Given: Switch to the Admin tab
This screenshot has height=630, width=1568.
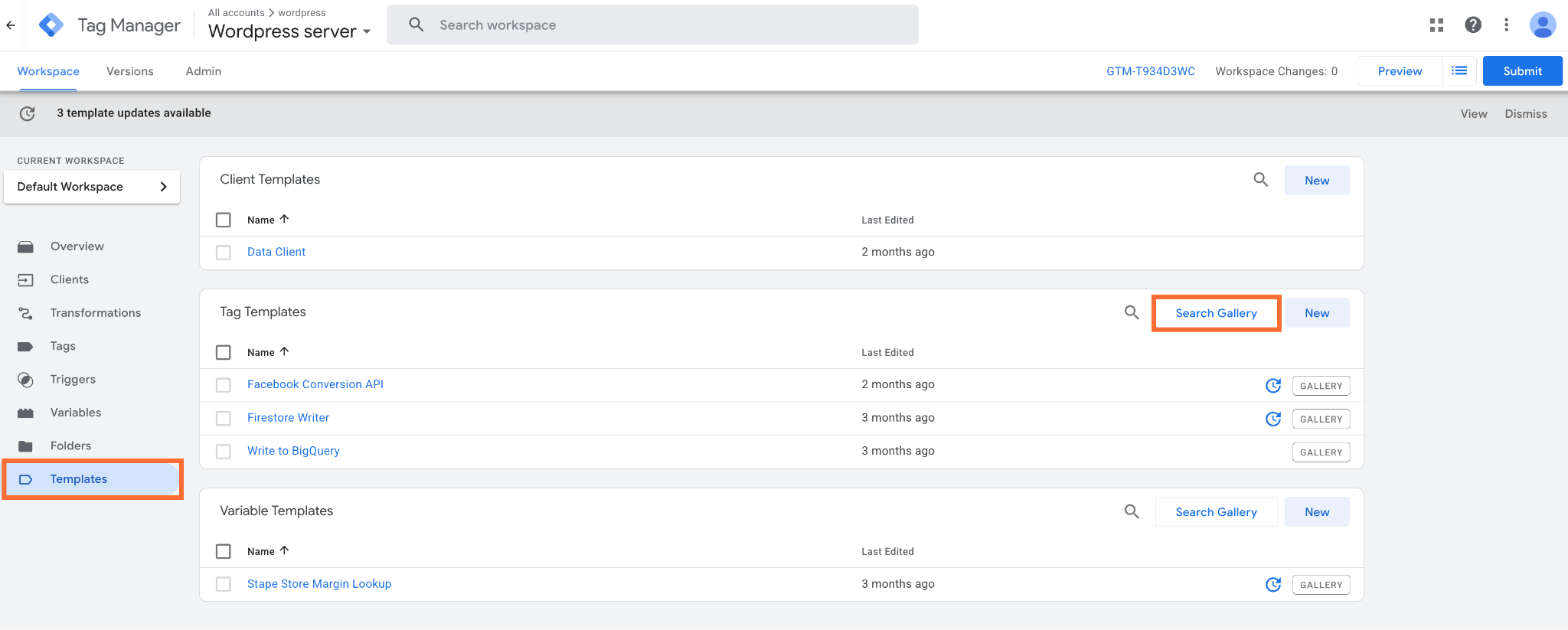Looking at the screenshot, I should pyautogui.click(x=204, y=71).
